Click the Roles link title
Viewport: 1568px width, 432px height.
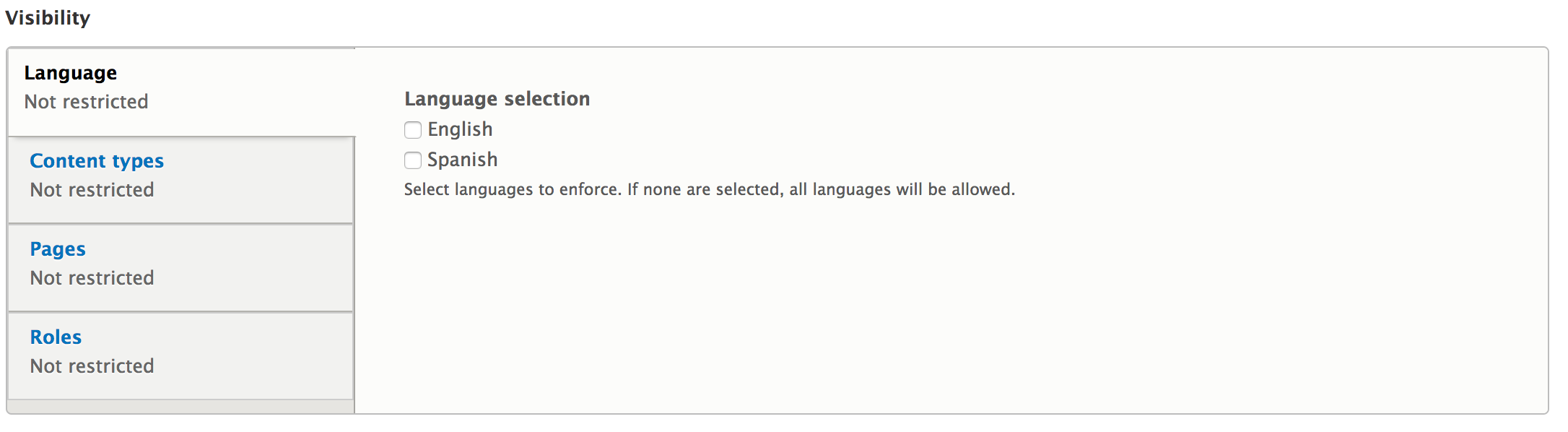(56, 337)
